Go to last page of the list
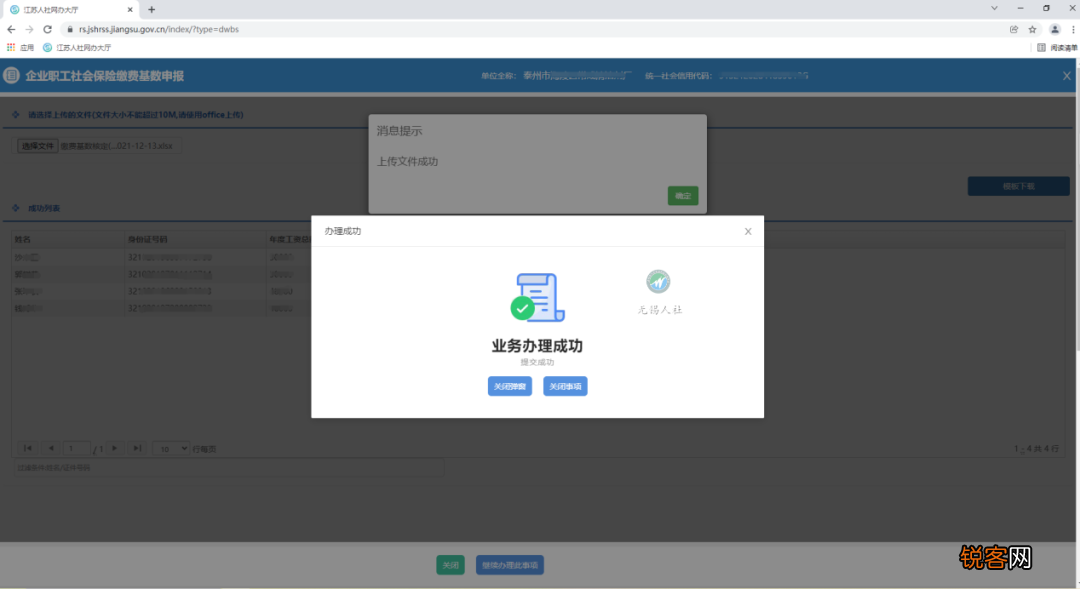 pos(137,448)
